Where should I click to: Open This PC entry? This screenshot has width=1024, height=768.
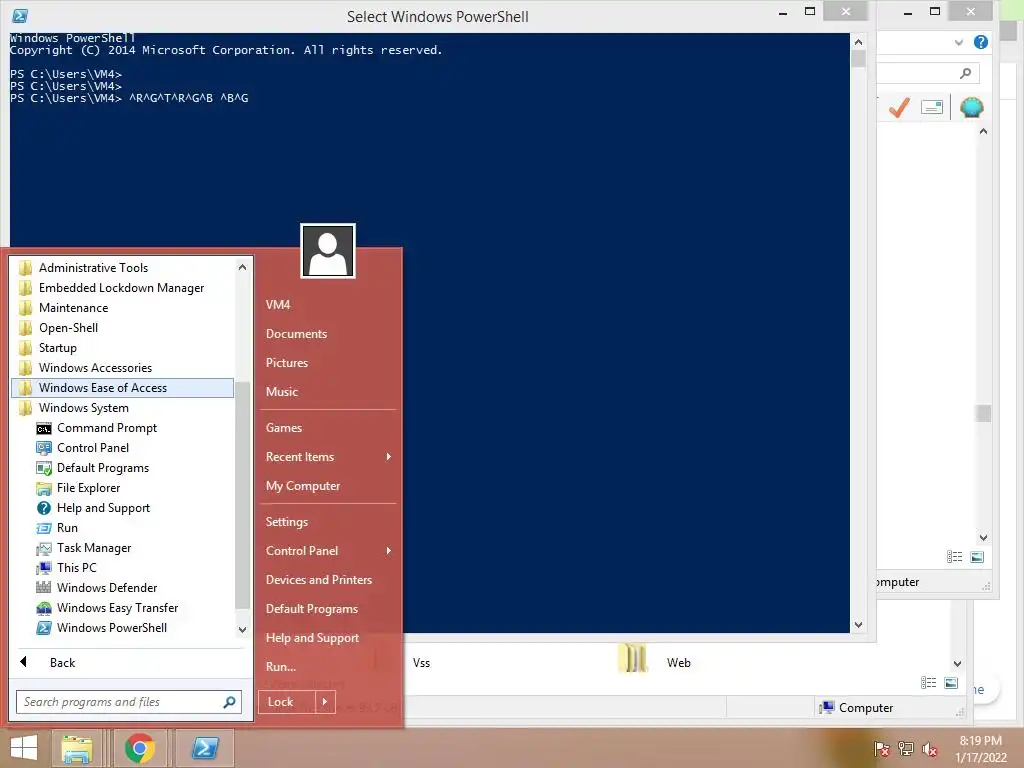76,568
